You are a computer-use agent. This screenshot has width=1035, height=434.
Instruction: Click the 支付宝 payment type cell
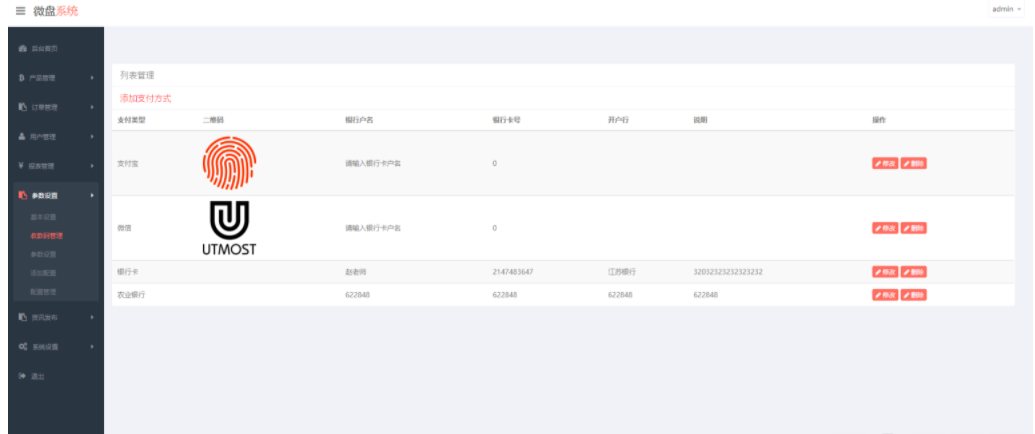127,163
